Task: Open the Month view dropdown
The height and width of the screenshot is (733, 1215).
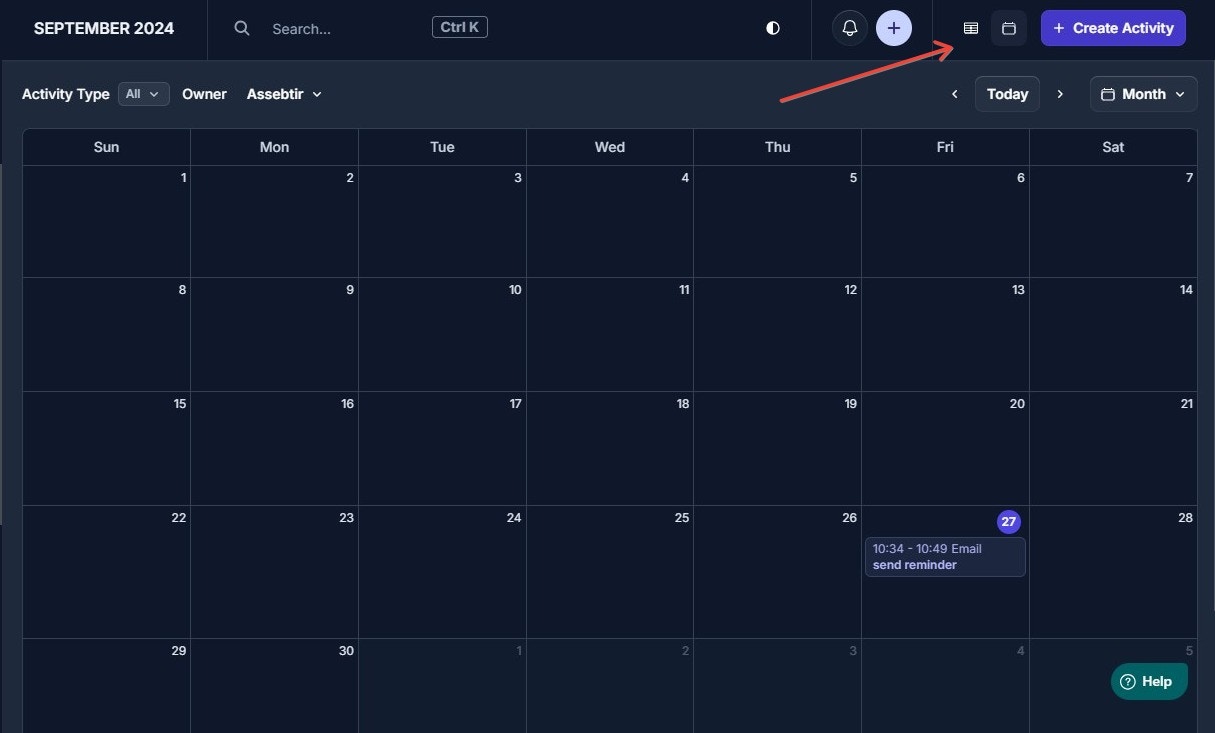Action: tap(1143, 93)
